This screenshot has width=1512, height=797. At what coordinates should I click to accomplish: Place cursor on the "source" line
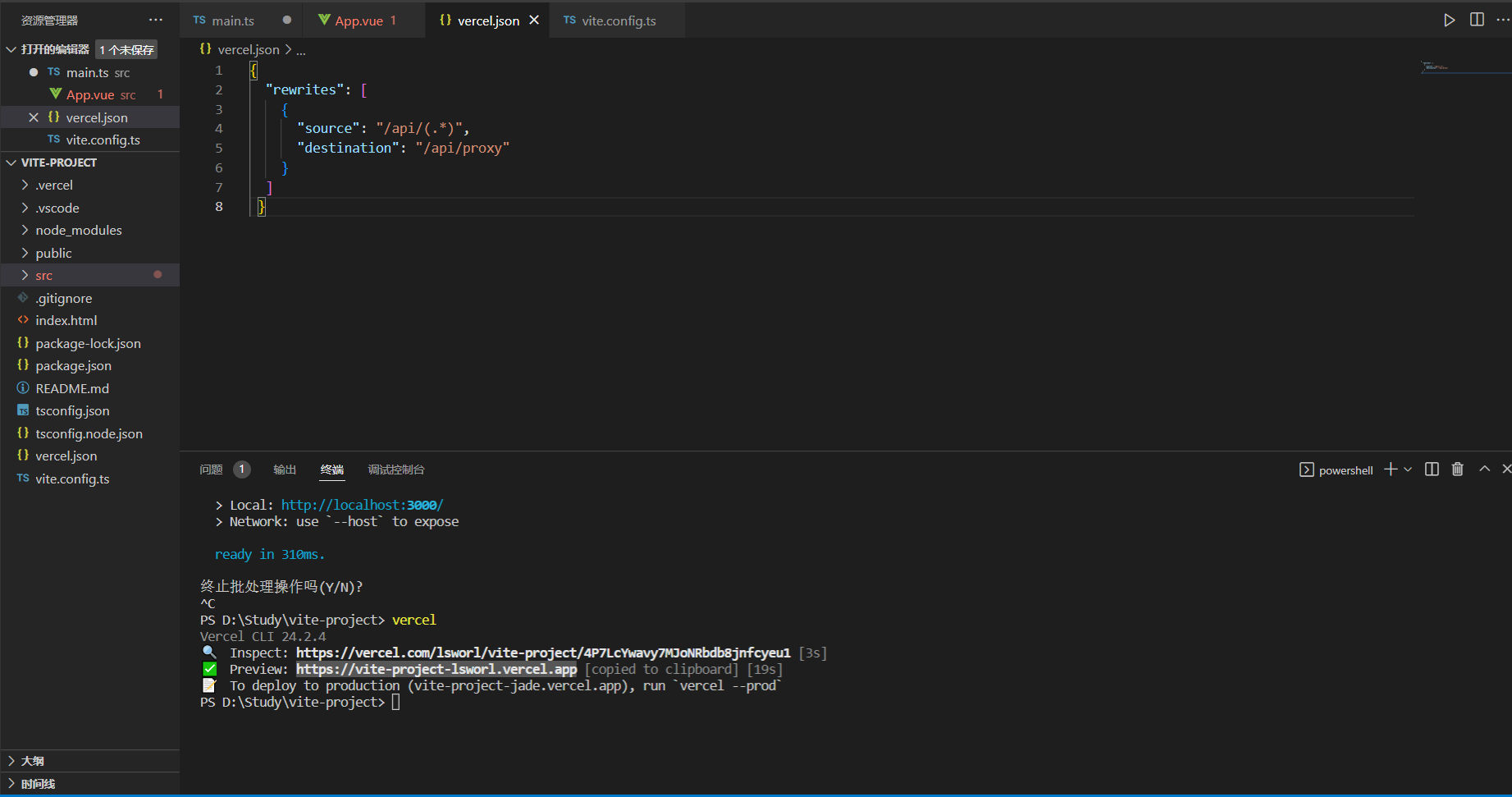[383, 129]
